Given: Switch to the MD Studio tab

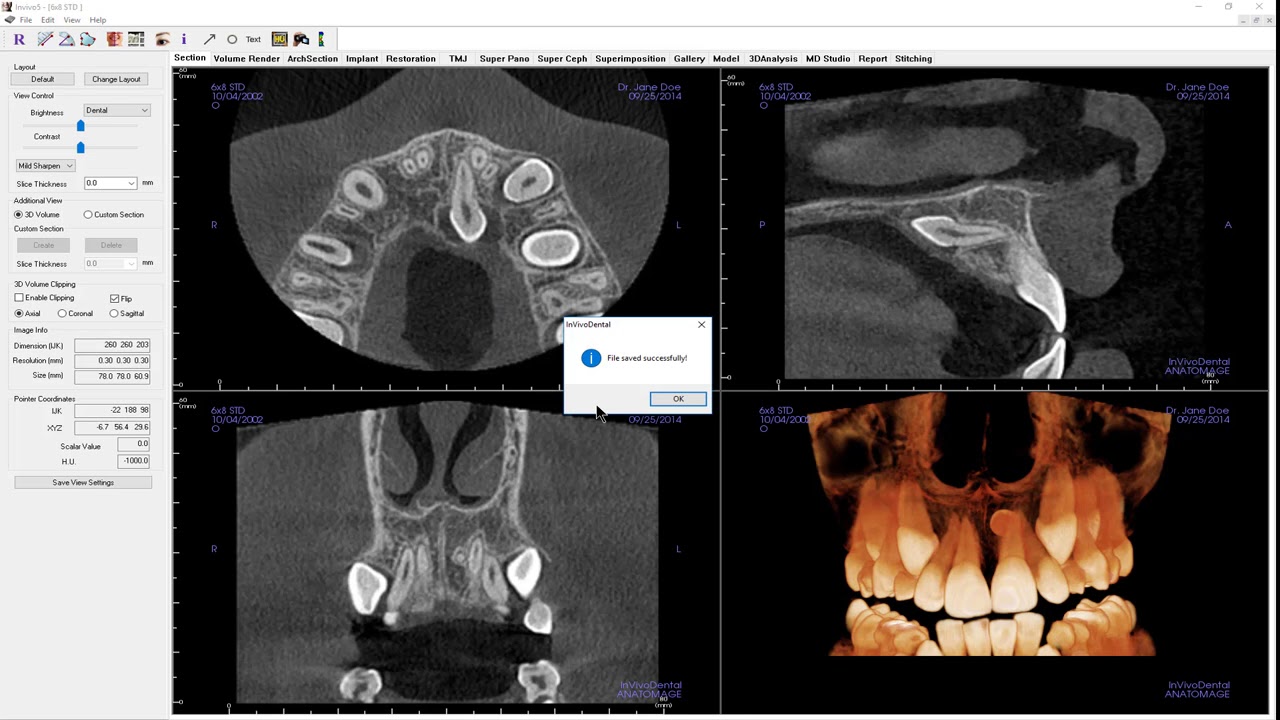Looking at the screenshot, I should (828, 59).
